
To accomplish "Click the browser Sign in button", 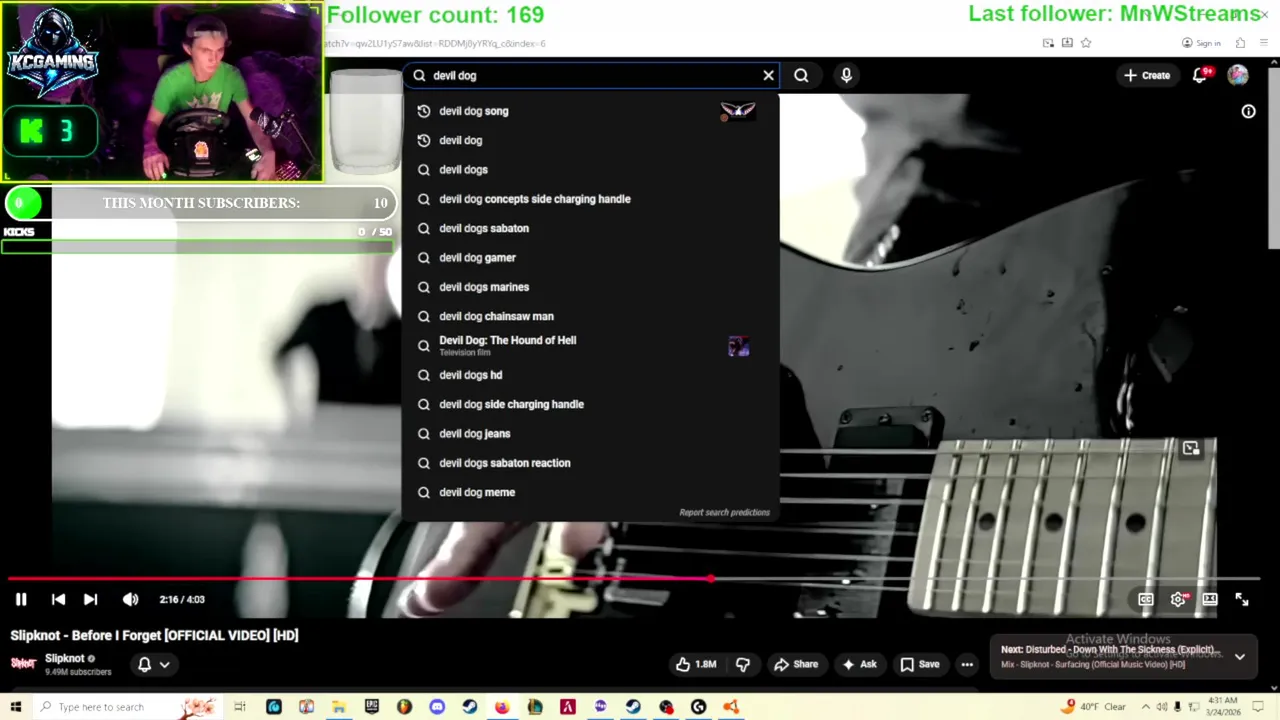I will [x=1201, y=43].
